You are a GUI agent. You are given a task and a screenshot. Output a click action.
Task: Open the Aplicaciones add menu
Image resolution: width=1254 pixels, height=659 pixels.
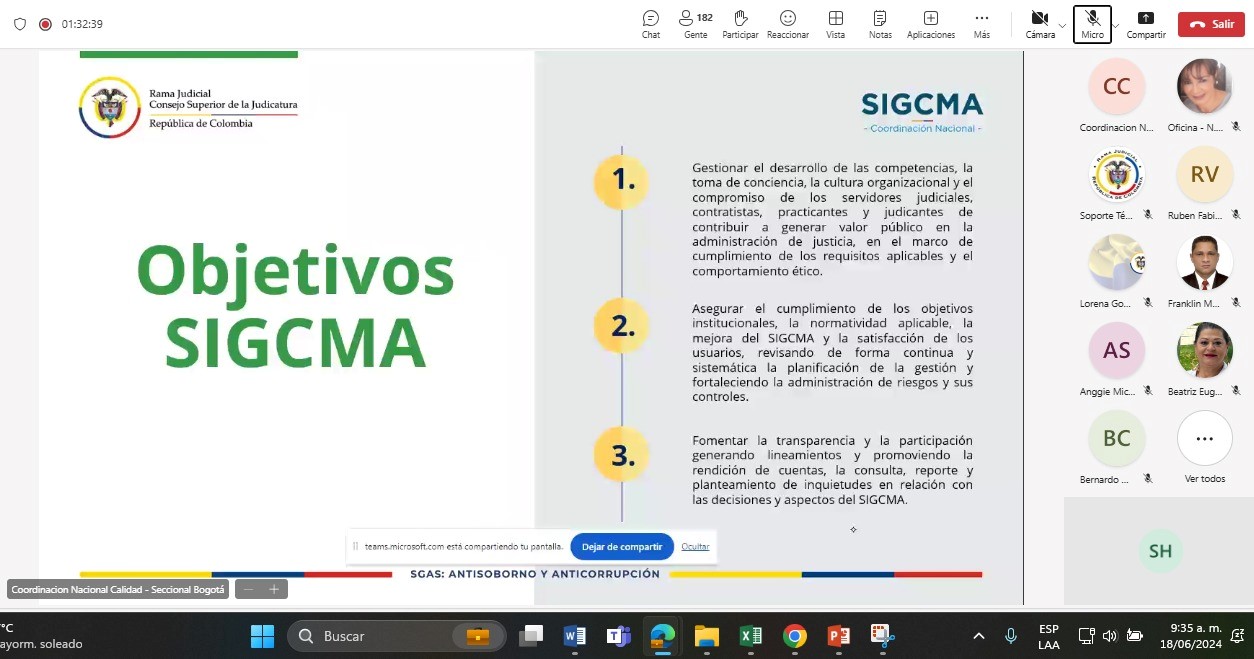(x=931, y=25)
